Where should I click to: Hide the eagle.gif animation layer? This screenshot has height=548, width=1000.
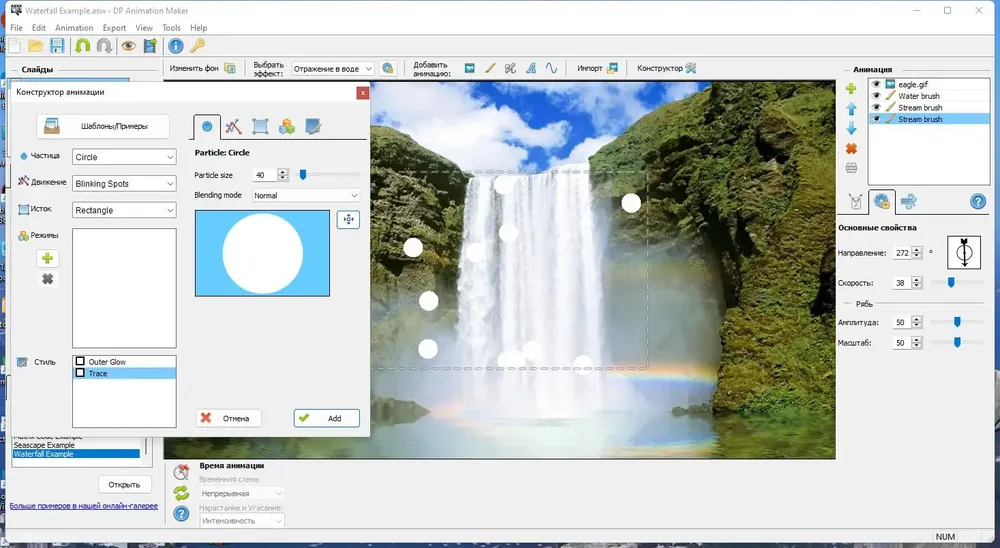point(876,84)
